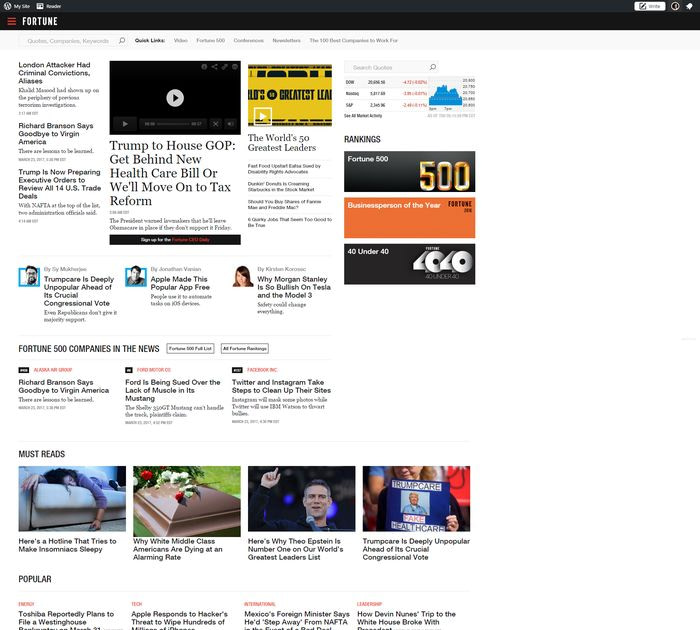Click the Alaska Air Group company tag
The width and height of the screenshot is (700, 630).
coord(53,370)
